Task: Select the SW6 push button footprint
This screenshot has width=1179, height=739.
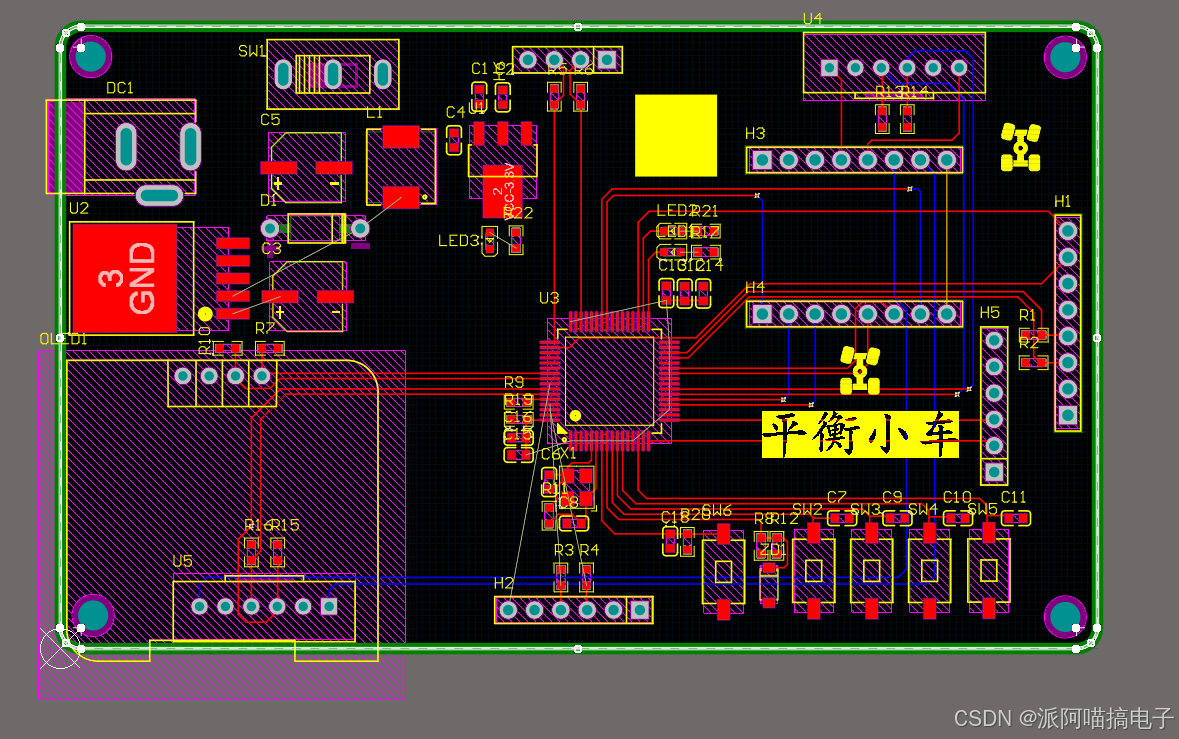Action: (x=723, y=572)
